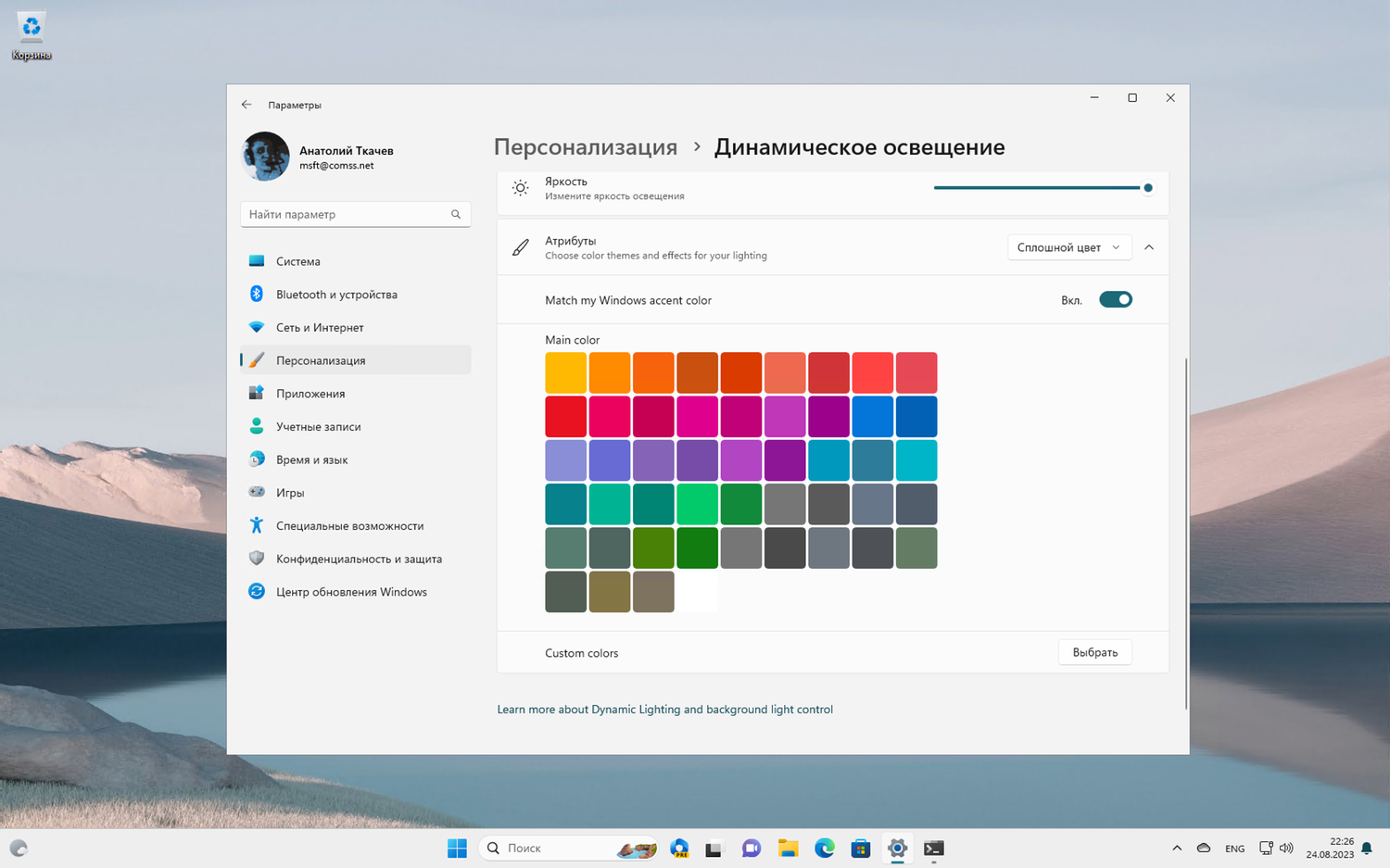Screen dimensions: 1390x868
Task: Open notifications with the bell icon
Action: [1367, 848]
